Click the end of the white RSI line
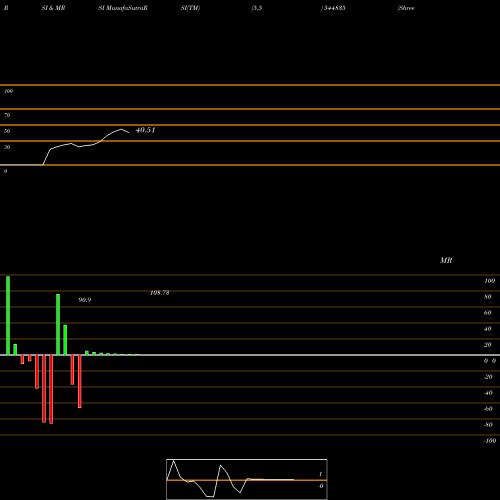This screenshot has height=500, width=500. (x=129, y=133)
